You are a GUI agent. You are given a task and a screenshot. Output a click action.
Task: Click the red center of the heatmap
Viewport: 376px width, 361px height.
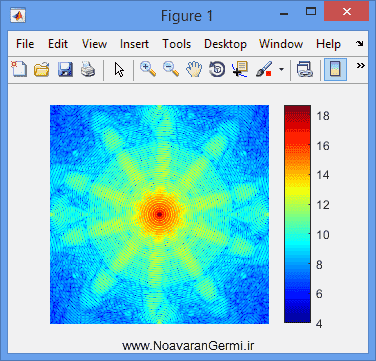point(159,214)
